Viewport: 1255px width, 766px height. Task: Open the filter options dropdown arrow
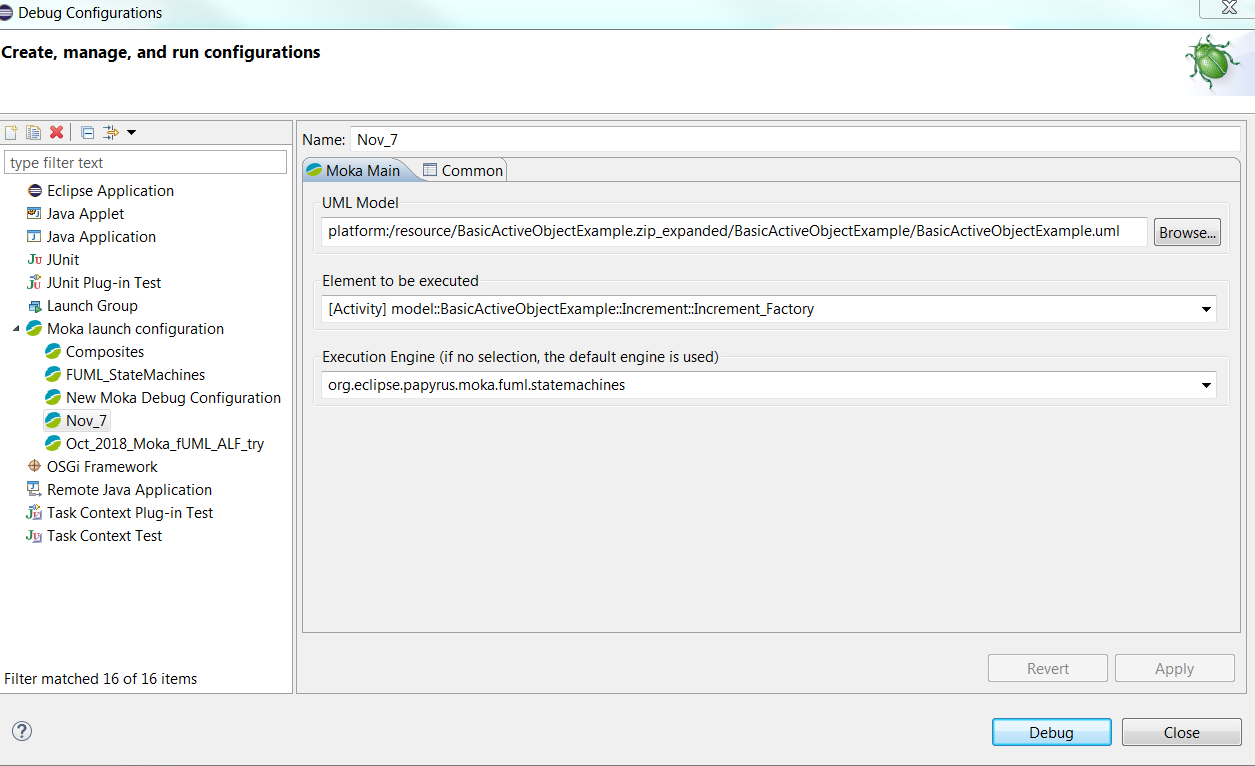[131, 132]
